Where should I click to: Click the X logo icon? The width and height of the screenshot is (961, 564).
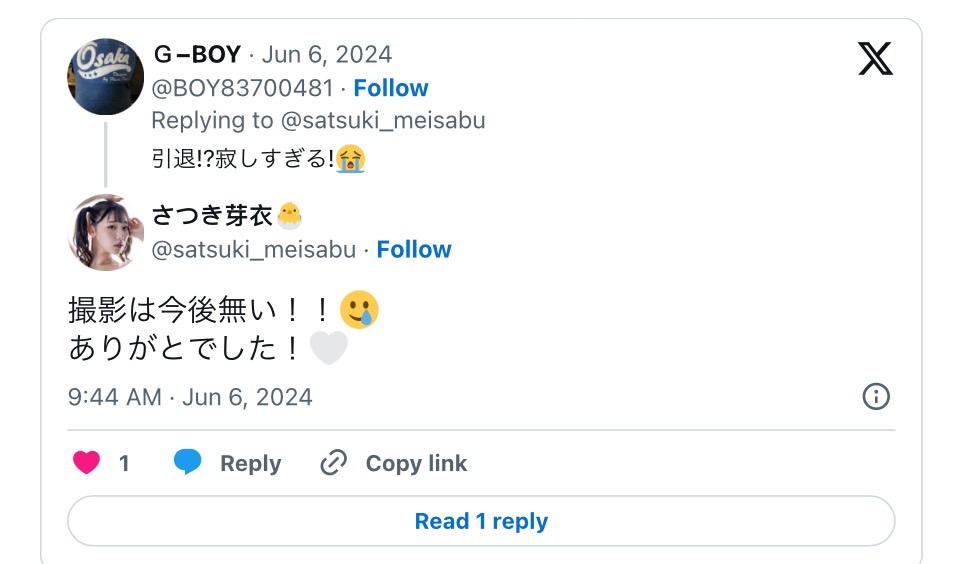[x=875, y=60]
